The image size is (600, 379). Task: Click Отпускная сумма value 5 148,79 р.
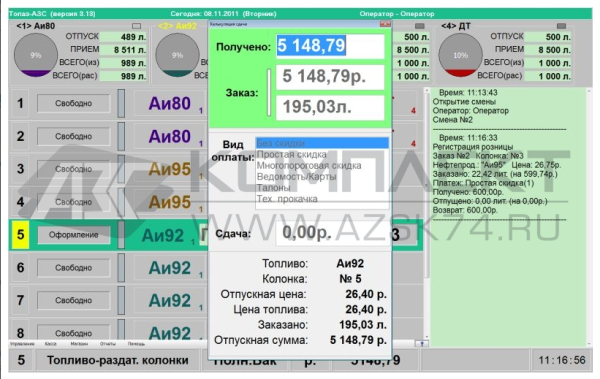(x=358, y=340)
